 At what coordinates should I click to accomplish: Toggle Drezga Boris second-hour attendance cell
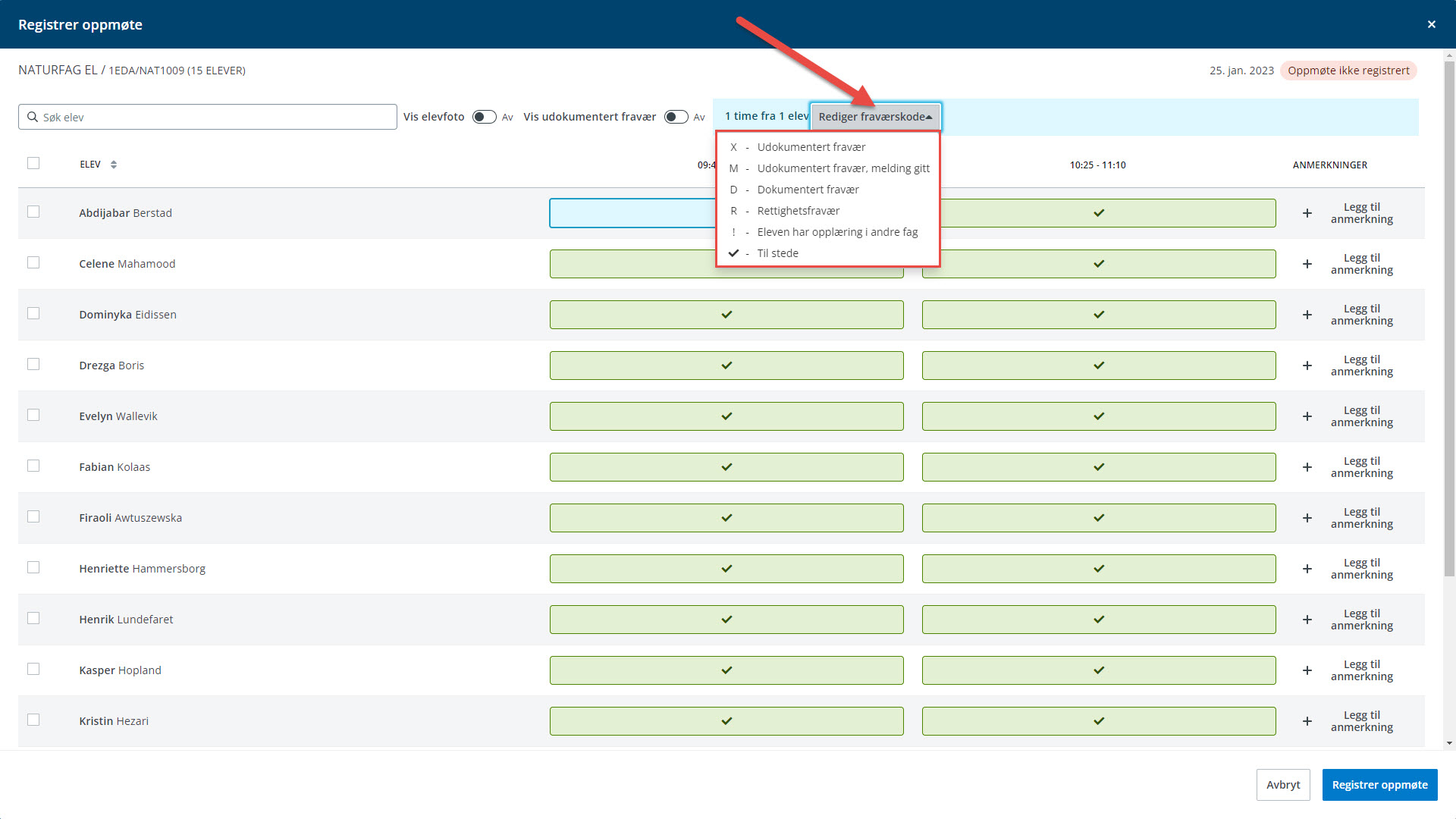pyautogui.click(x=1099, y=366)
